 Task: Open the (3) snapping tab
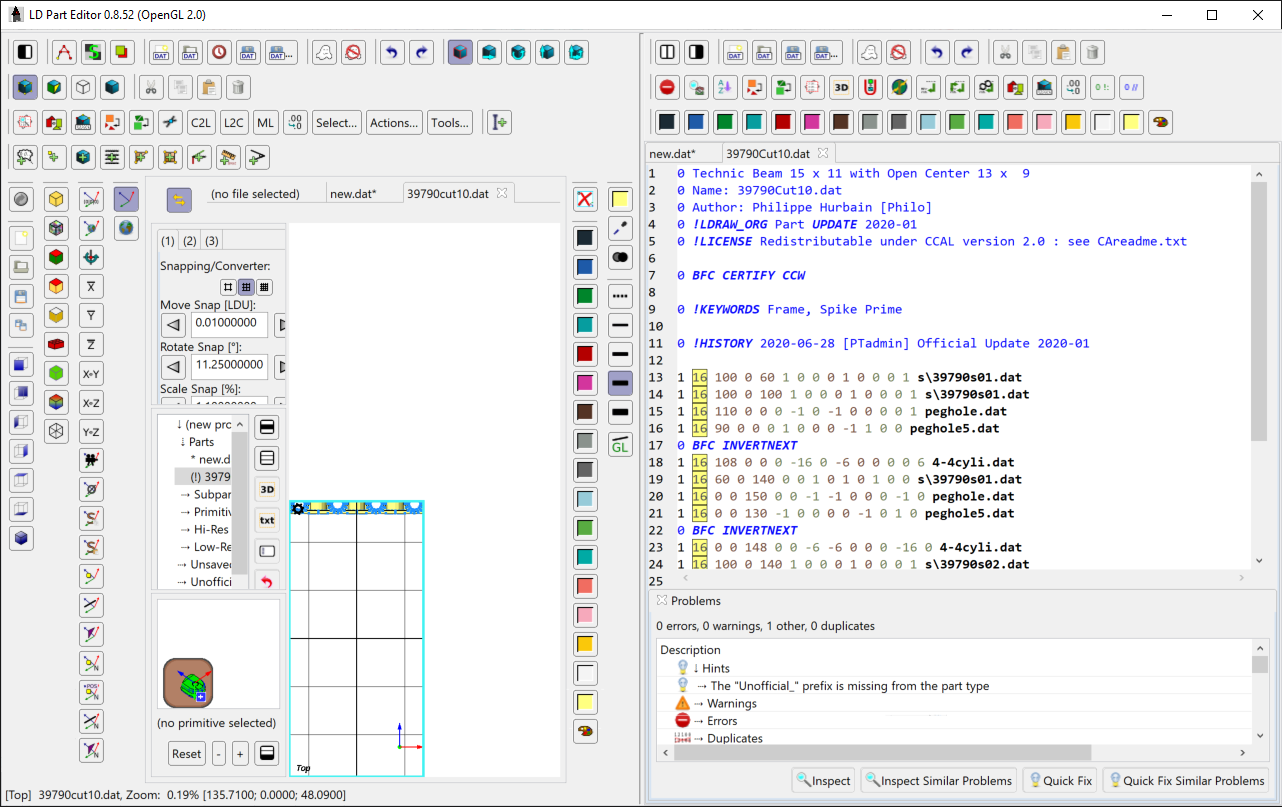[212, 241]
